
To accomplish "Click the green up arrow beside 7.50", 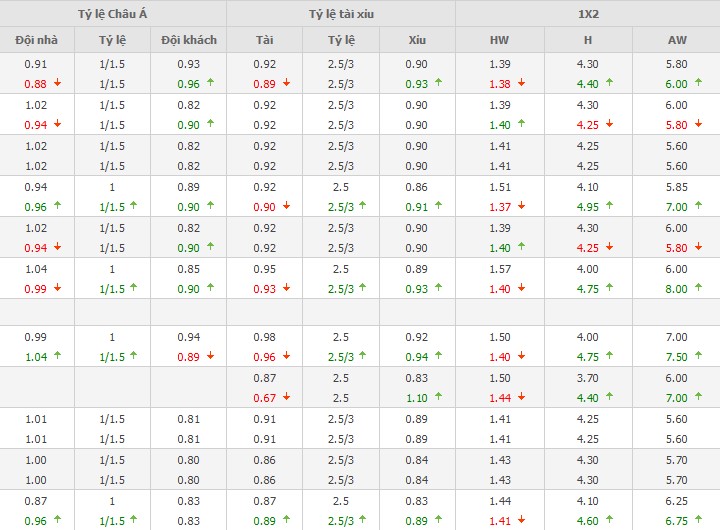I will 698,356.
